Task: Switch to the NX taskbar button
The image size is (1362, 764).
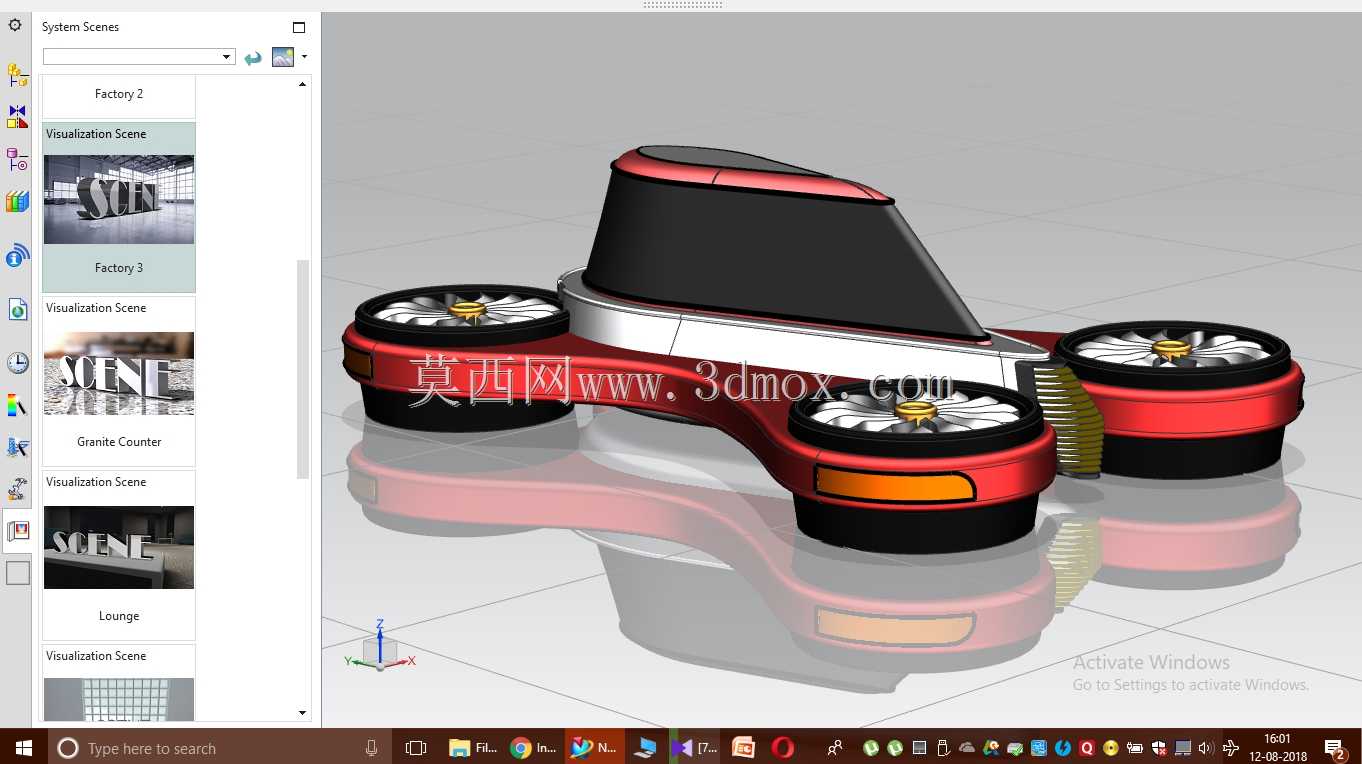Action: [594, 747]
